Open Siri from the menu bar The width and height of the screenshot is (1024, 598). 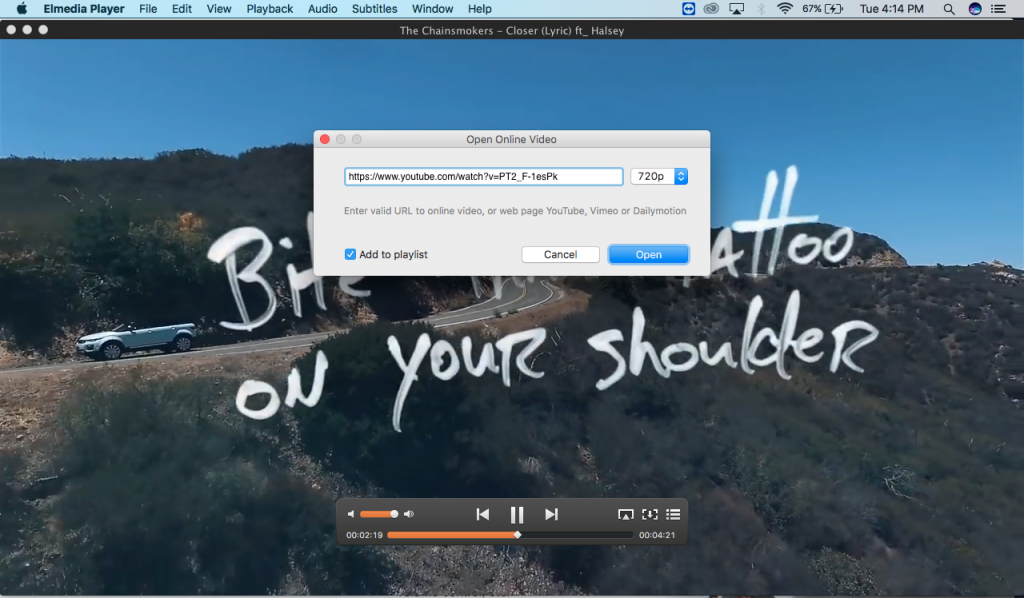click(x=973, y=9)
